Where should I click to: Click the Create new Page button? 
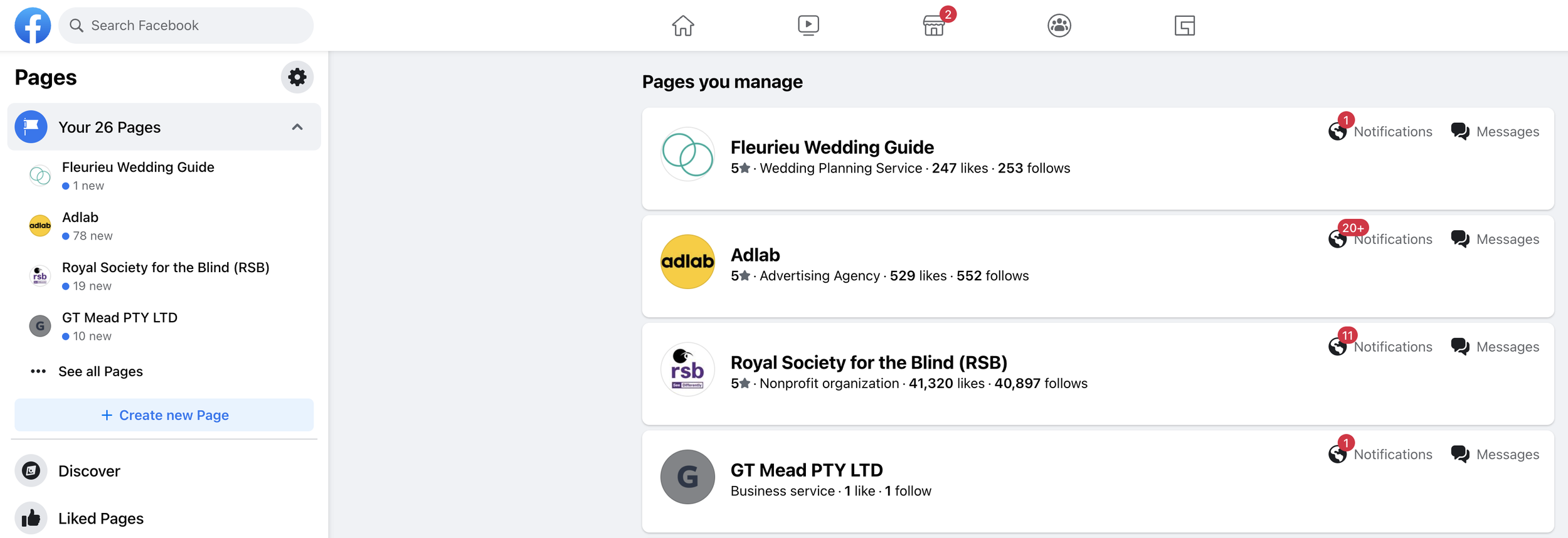[164, 415]
